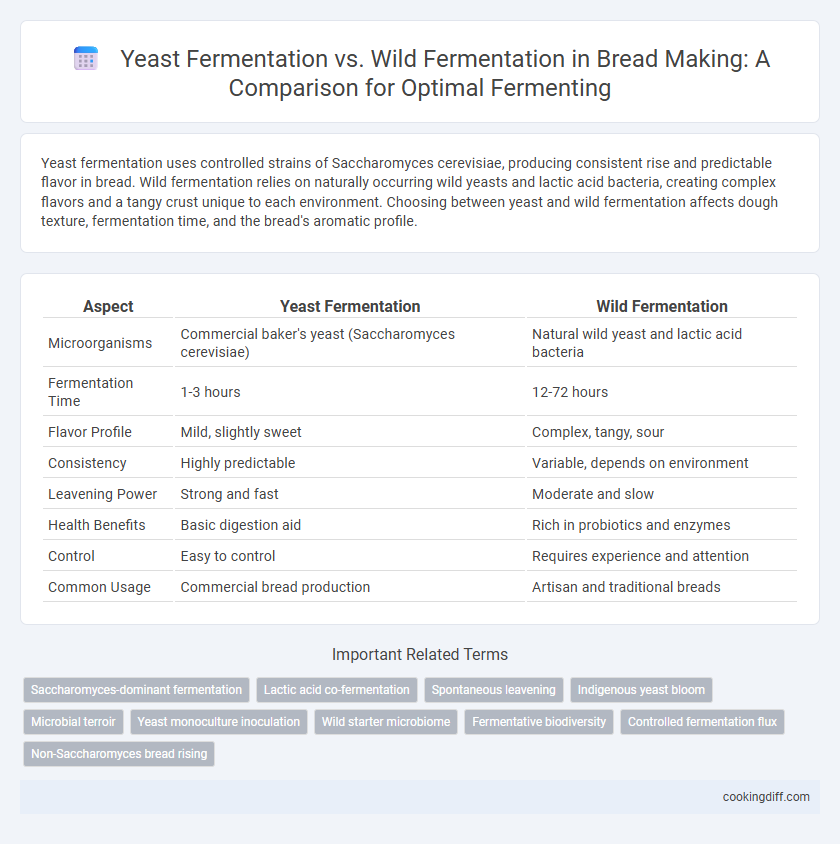
Task: Select the Microorganisms row label
Action: 100,343
